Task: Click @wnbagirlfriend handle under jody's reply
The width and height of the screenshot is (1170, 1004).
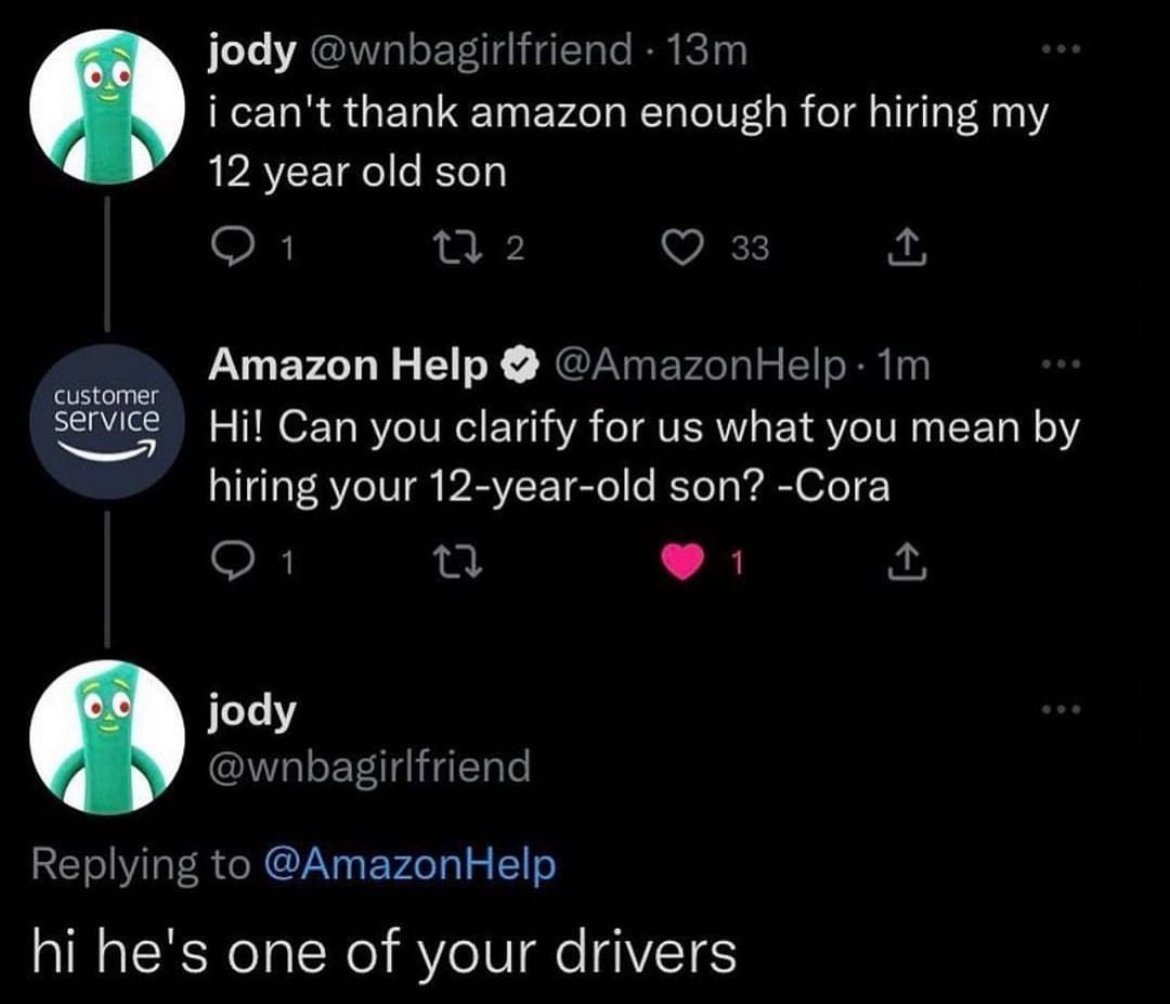Action: [368, 767]
